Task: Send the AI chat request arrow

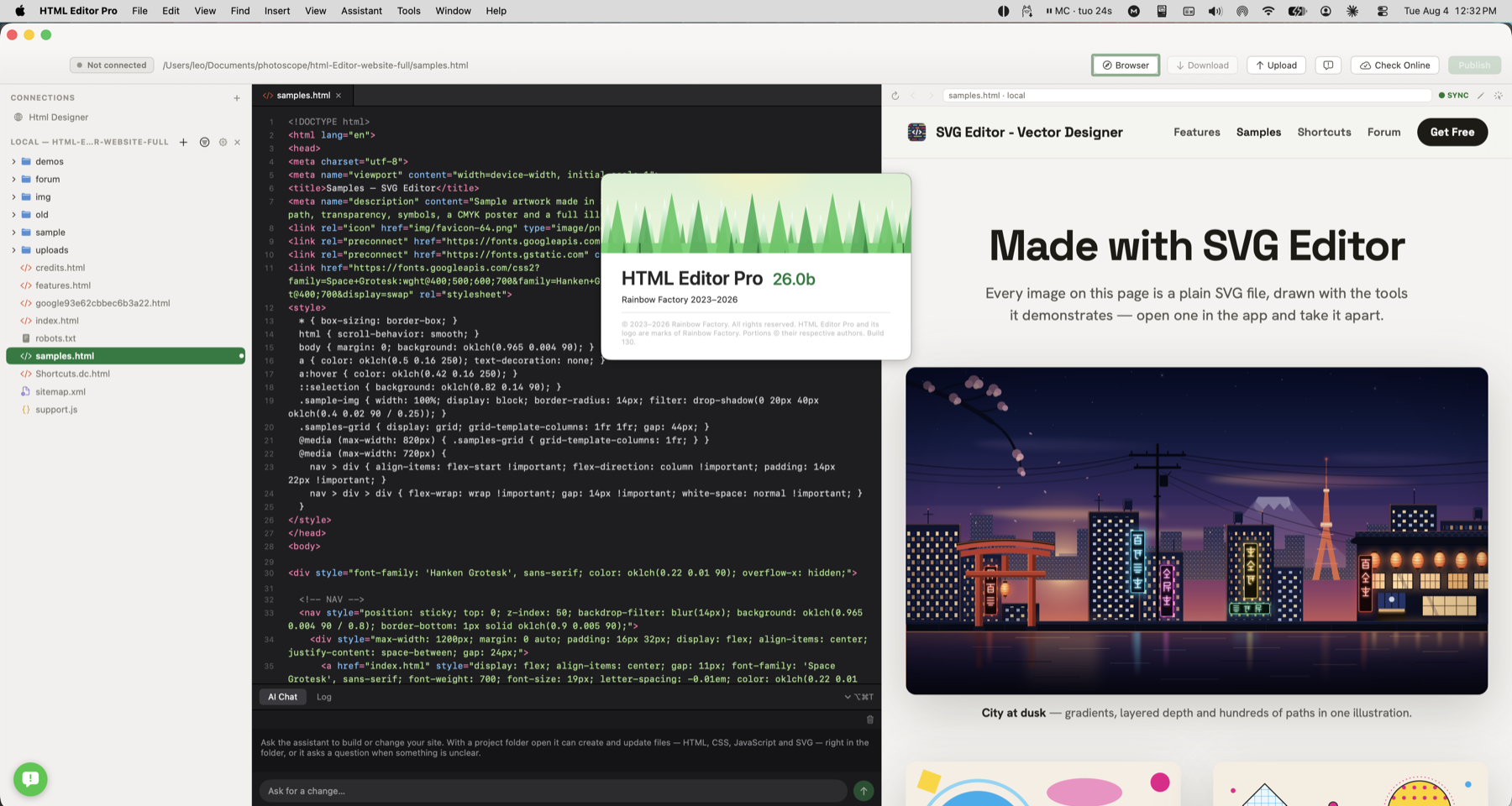Action: [864, 791]
